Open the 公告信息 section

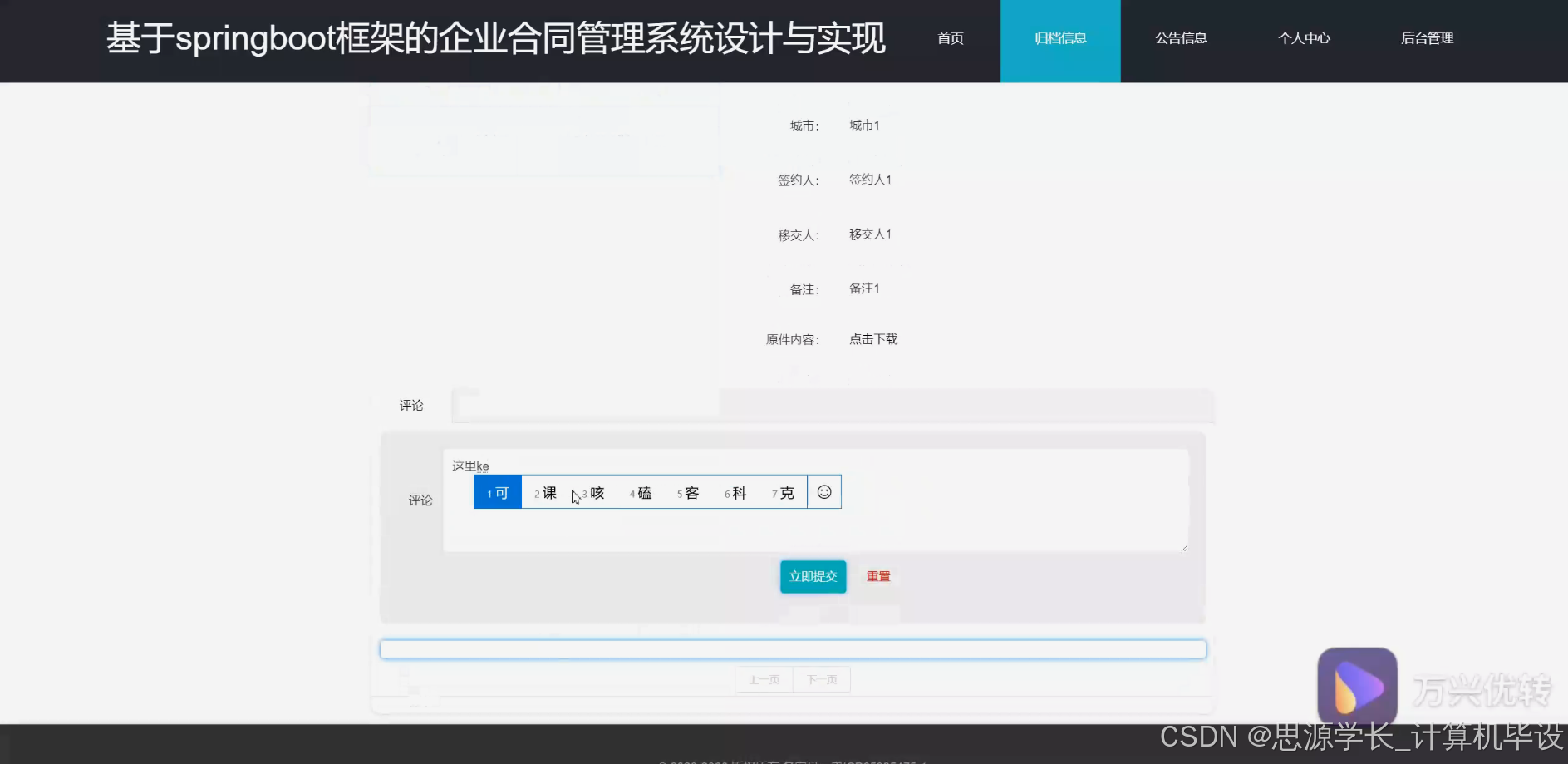1181,38
